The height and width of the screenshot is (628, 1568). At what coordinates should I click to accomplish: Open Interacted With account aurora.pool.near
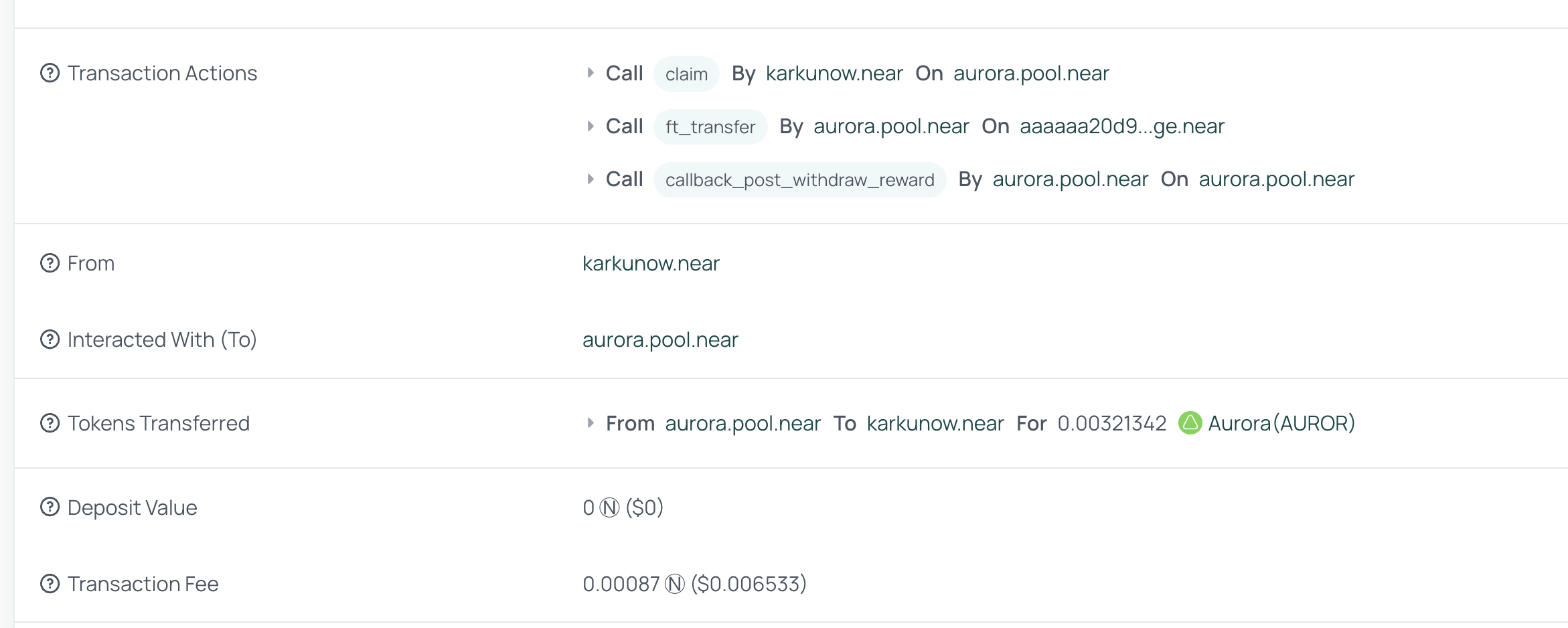[660, 340]
